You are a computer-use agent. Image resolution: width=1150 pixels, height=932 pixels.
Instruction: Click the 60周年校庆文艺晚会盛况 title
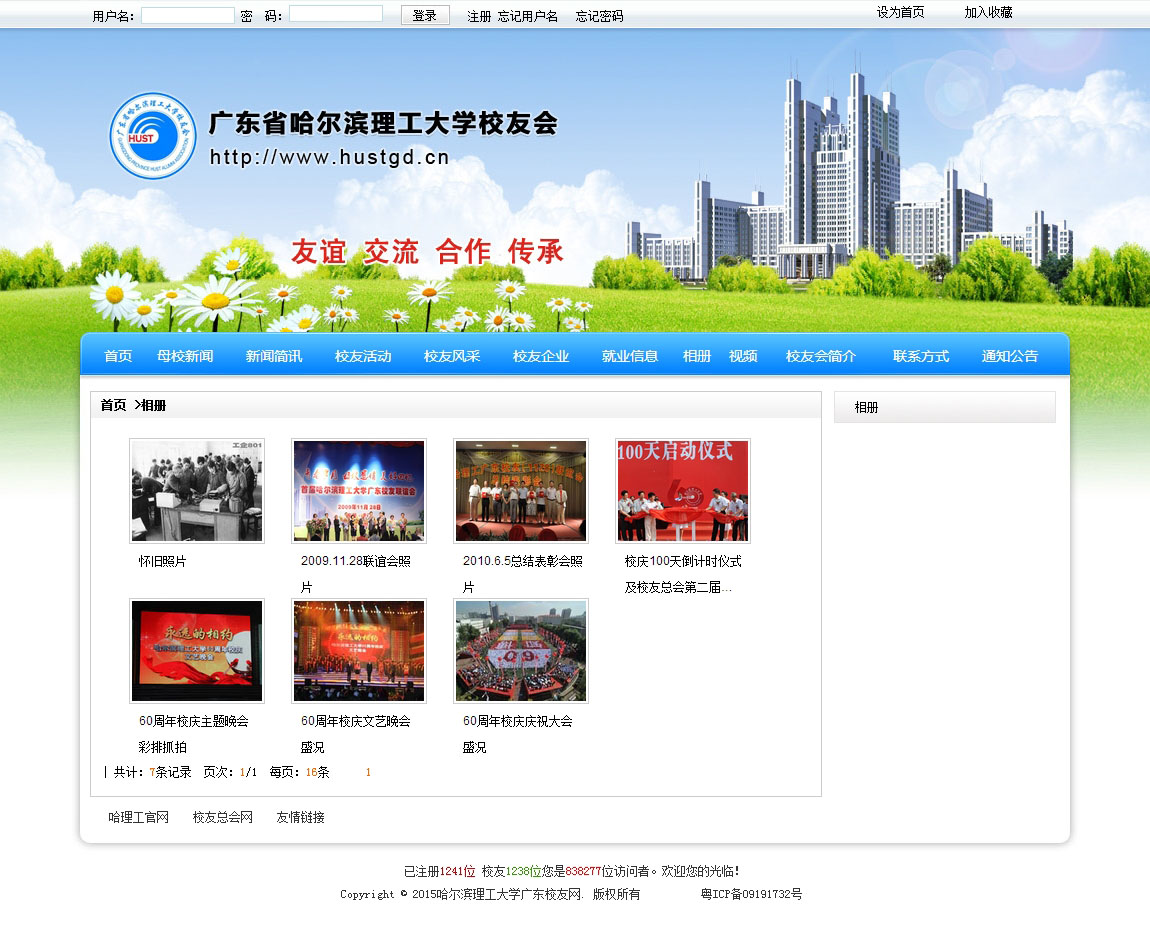356,734
